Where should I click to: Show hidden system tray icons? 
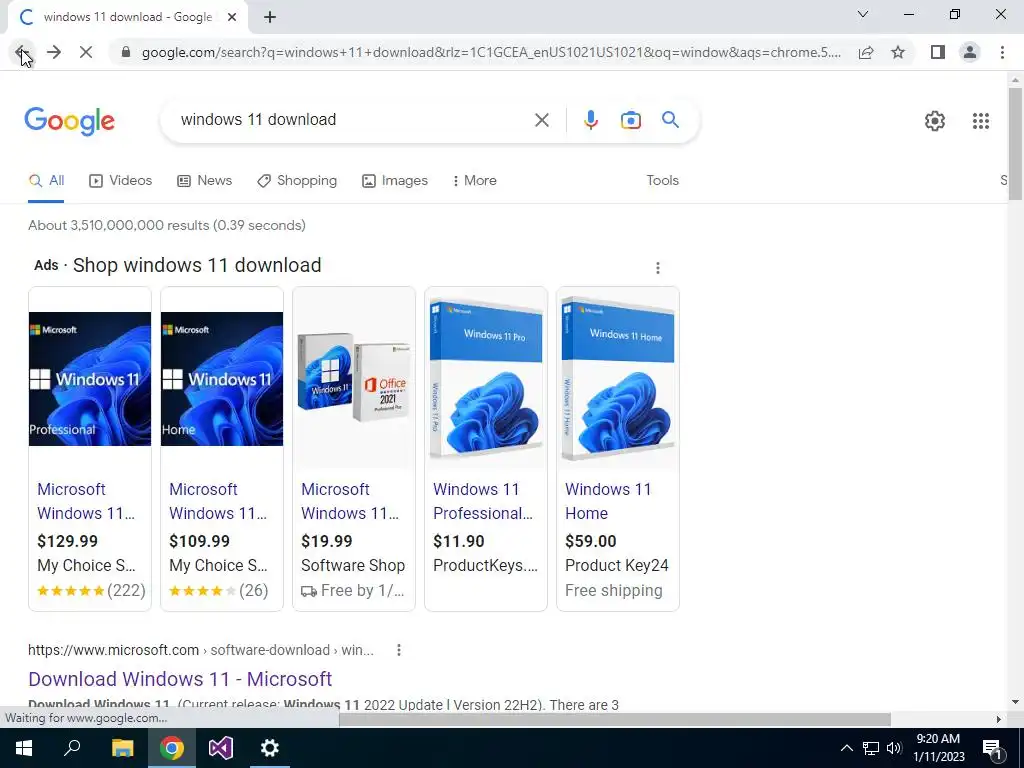point(846,748)
